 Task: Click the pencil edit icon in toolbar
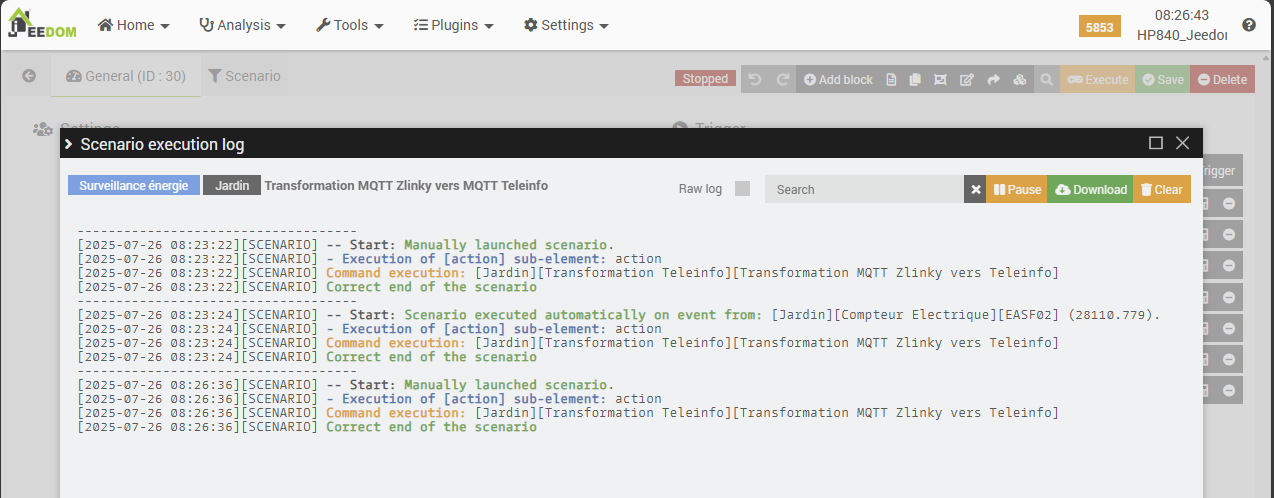pos(967,80)
